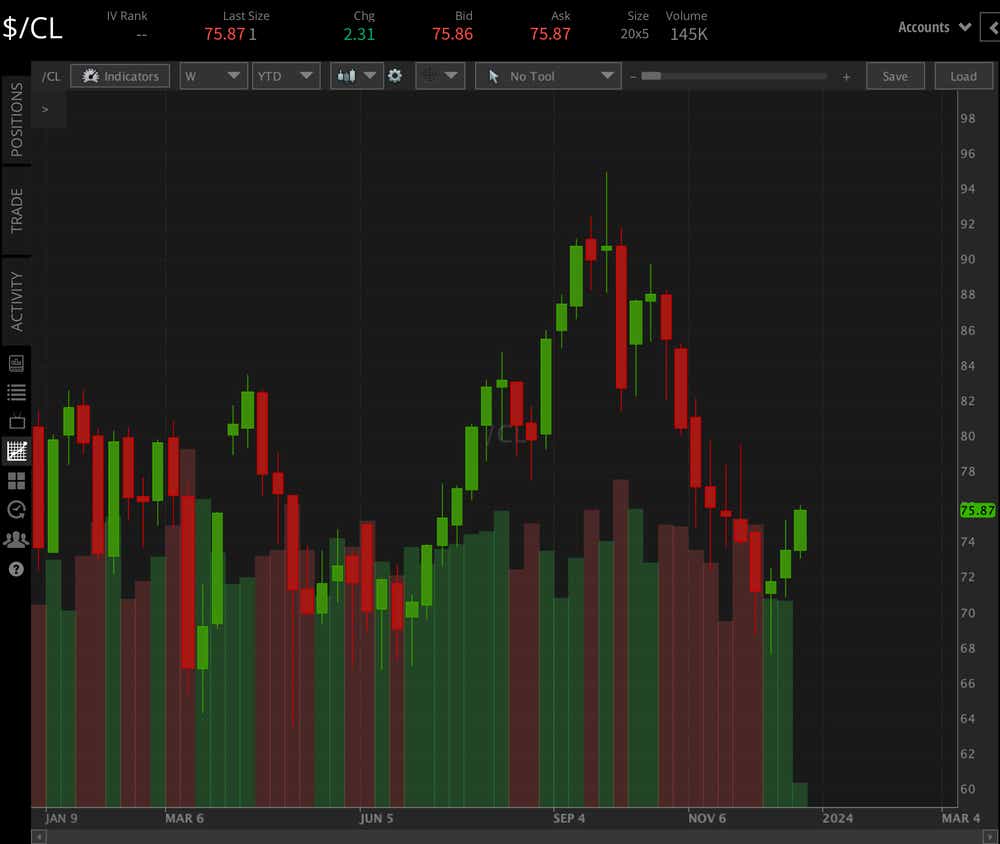The height and width of the screenshot is (844, 1000).
Task: Click the help question mark icon
Action: click(x=16, y=570)
